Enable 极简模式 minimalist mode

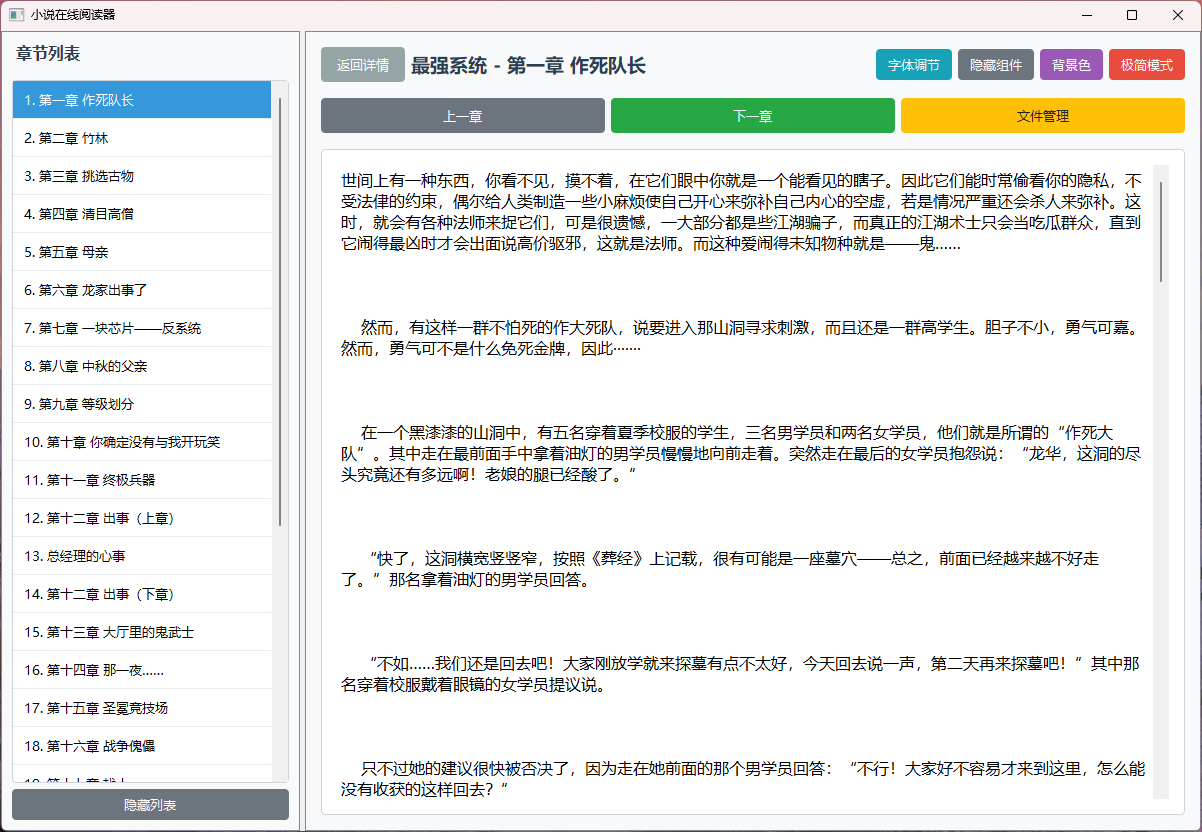[x=1146, y=65]
